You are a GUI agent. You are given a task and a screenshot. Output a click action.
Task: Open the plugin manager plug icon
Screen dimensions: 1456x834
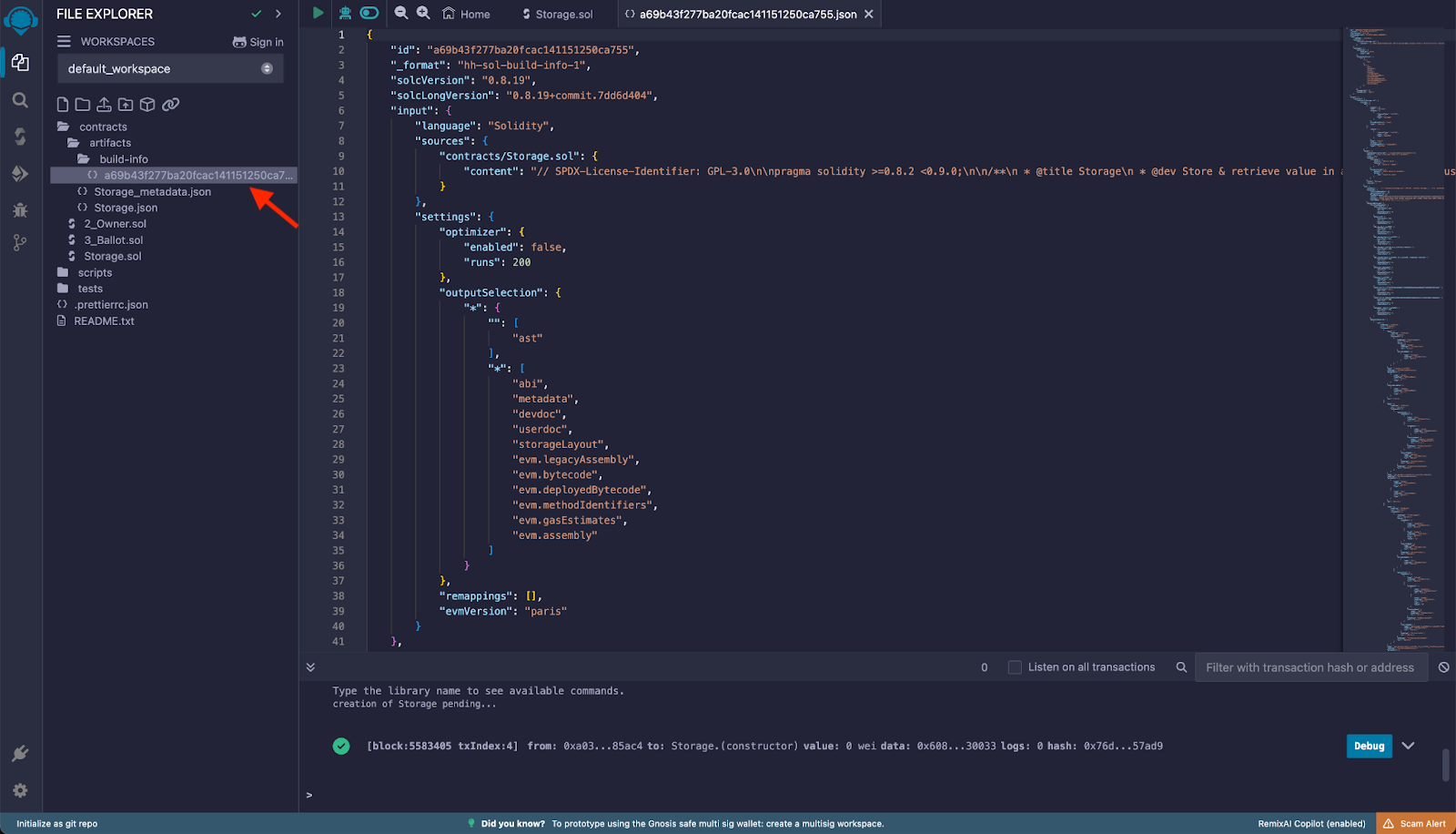20,754
